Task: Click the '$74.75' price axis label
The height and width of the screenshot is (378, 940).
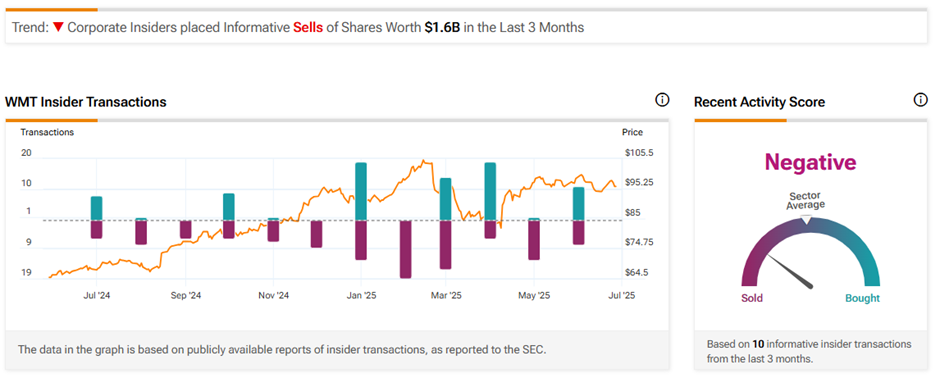Action: coord(638,243)
